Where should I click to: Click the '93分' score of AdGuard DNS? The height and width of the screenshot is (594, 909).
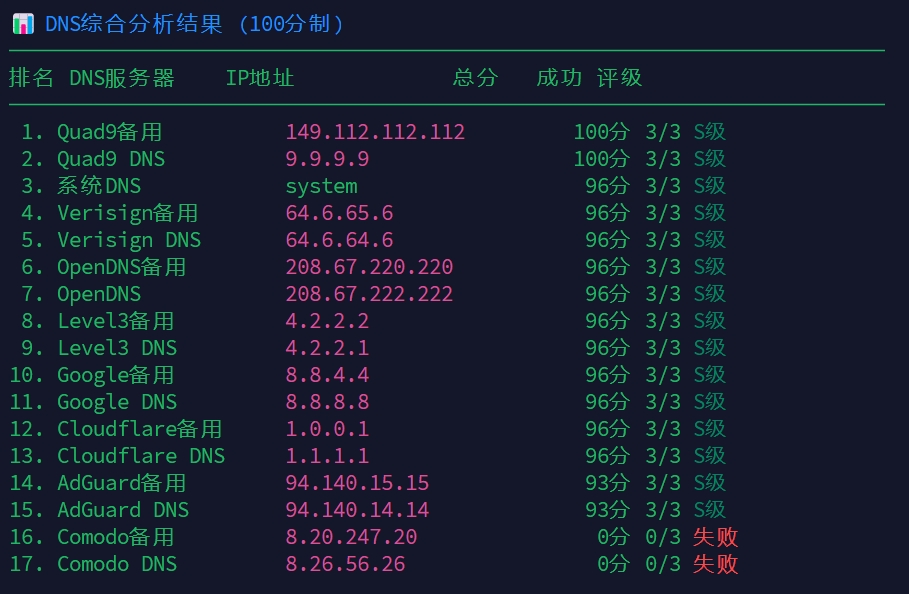click(608, 511)
